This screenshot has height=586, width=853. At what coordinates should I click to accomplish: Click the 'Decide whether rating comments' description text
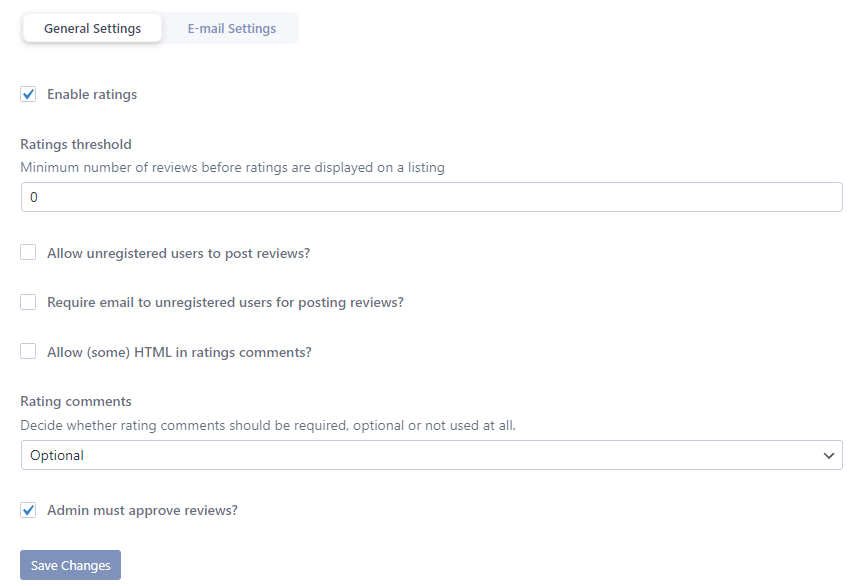(x=268, y=425)
